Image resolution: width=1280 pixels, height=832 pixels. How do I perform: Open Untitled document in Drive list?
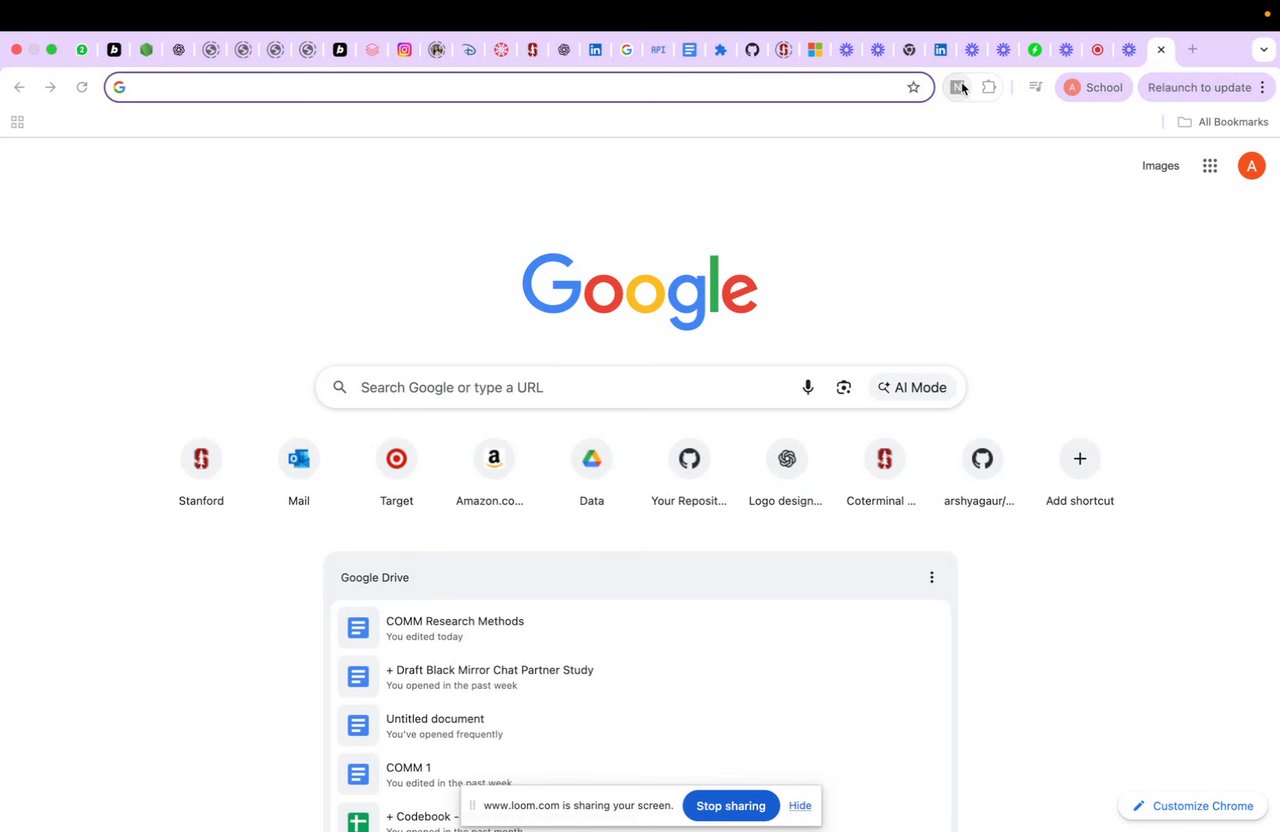640,725
